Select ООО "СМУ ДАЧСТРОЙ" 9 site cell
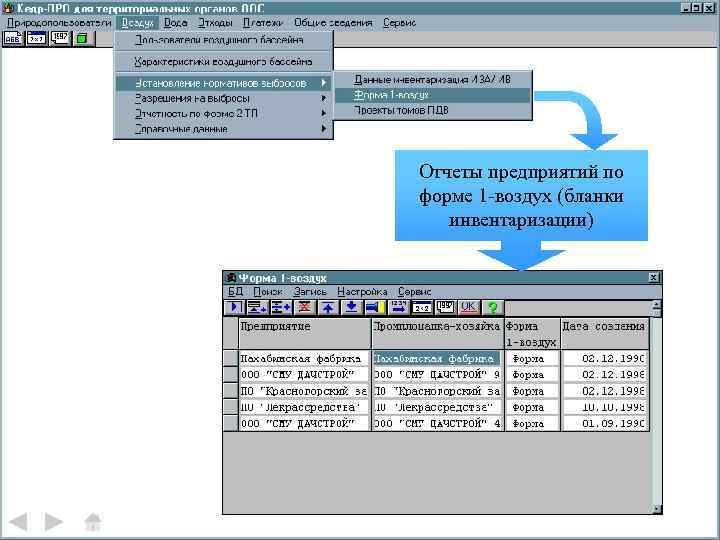This screenshot has height=540, width=720. point(438,375)
